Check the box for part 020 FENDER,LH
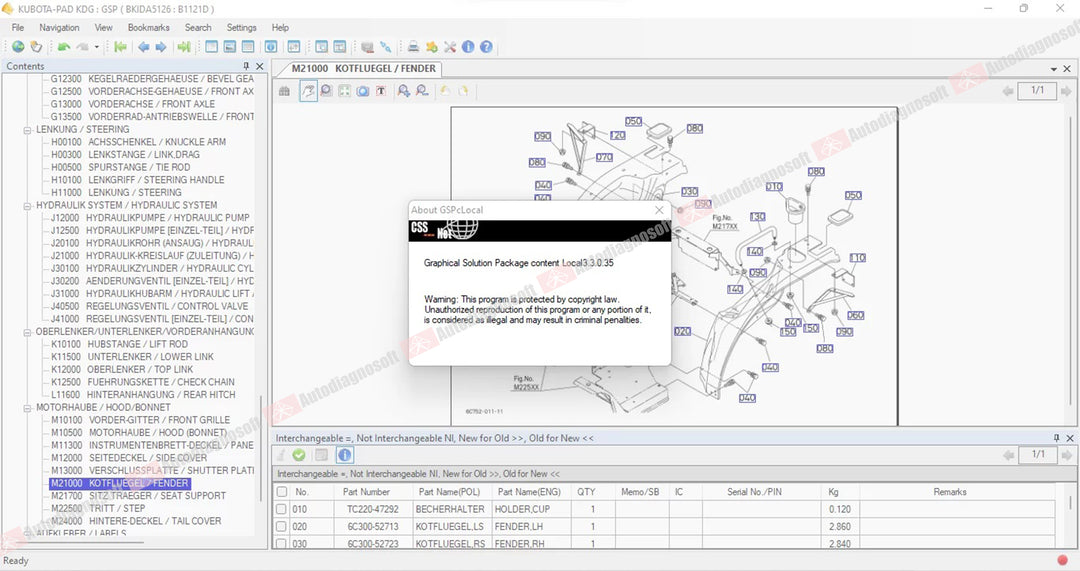Screen dimensions: 1080x571 (282, 526)
